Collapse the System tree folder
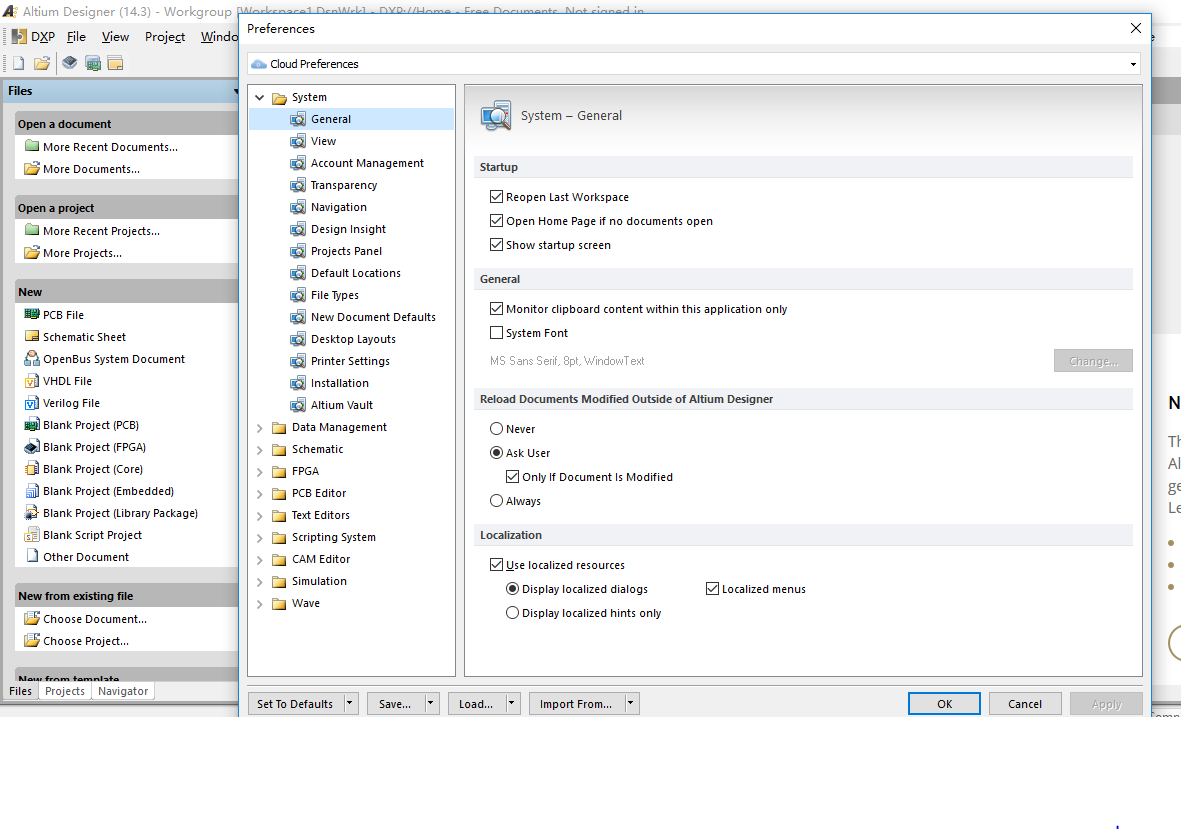 (260, 98)
